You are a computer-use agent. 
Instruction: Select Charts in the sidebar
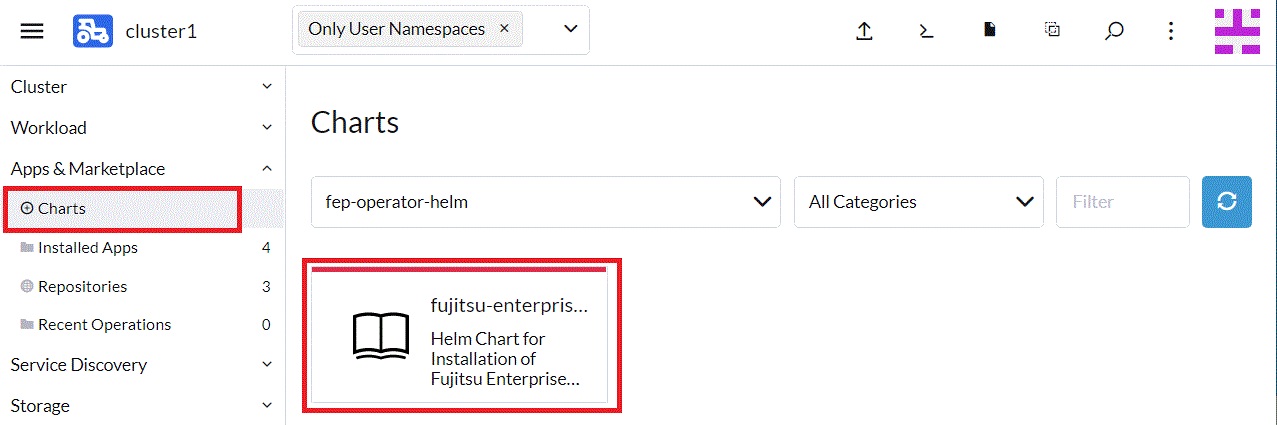pos(62,209)
